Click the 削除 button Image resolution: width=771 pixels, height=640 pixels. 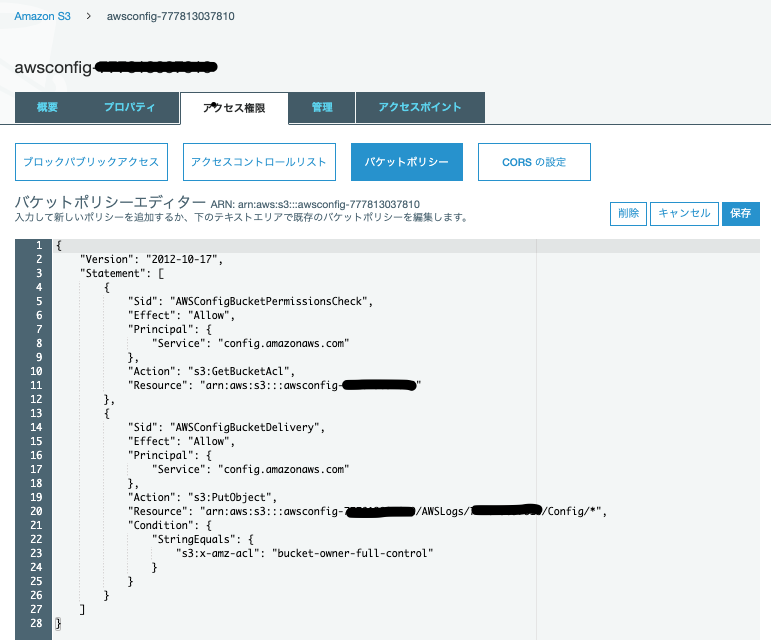[x=628, y=214]
